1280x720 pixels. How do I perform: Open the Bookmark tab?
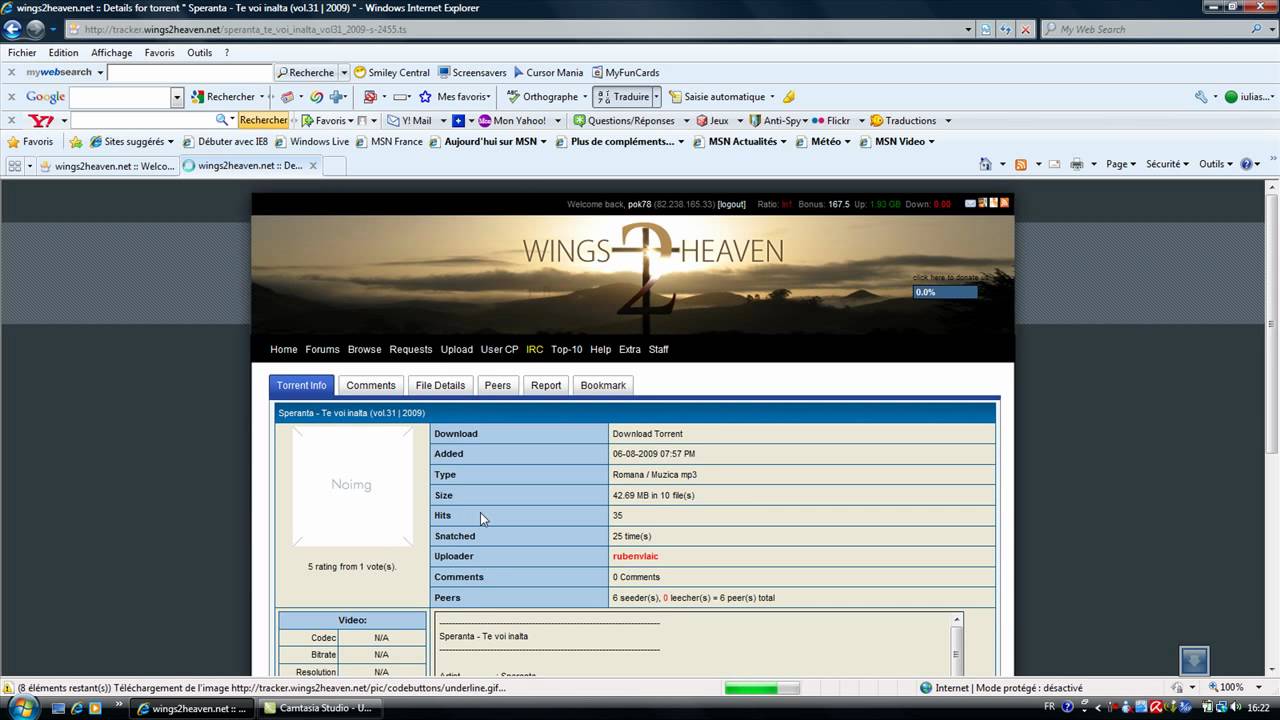603,385
